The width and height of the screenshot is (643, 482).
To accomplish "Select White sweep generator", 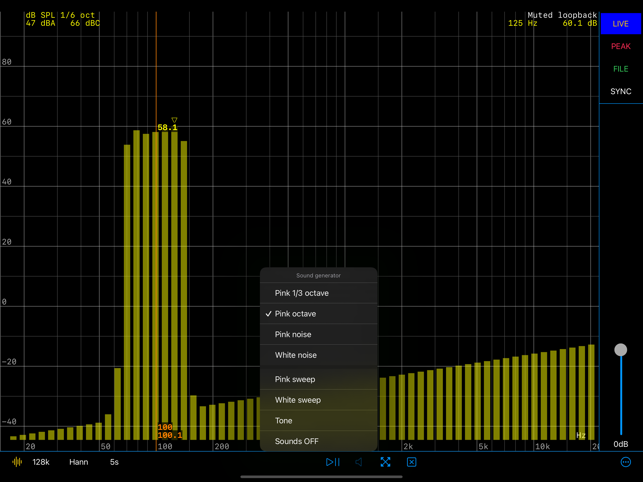I will point(319,400).
